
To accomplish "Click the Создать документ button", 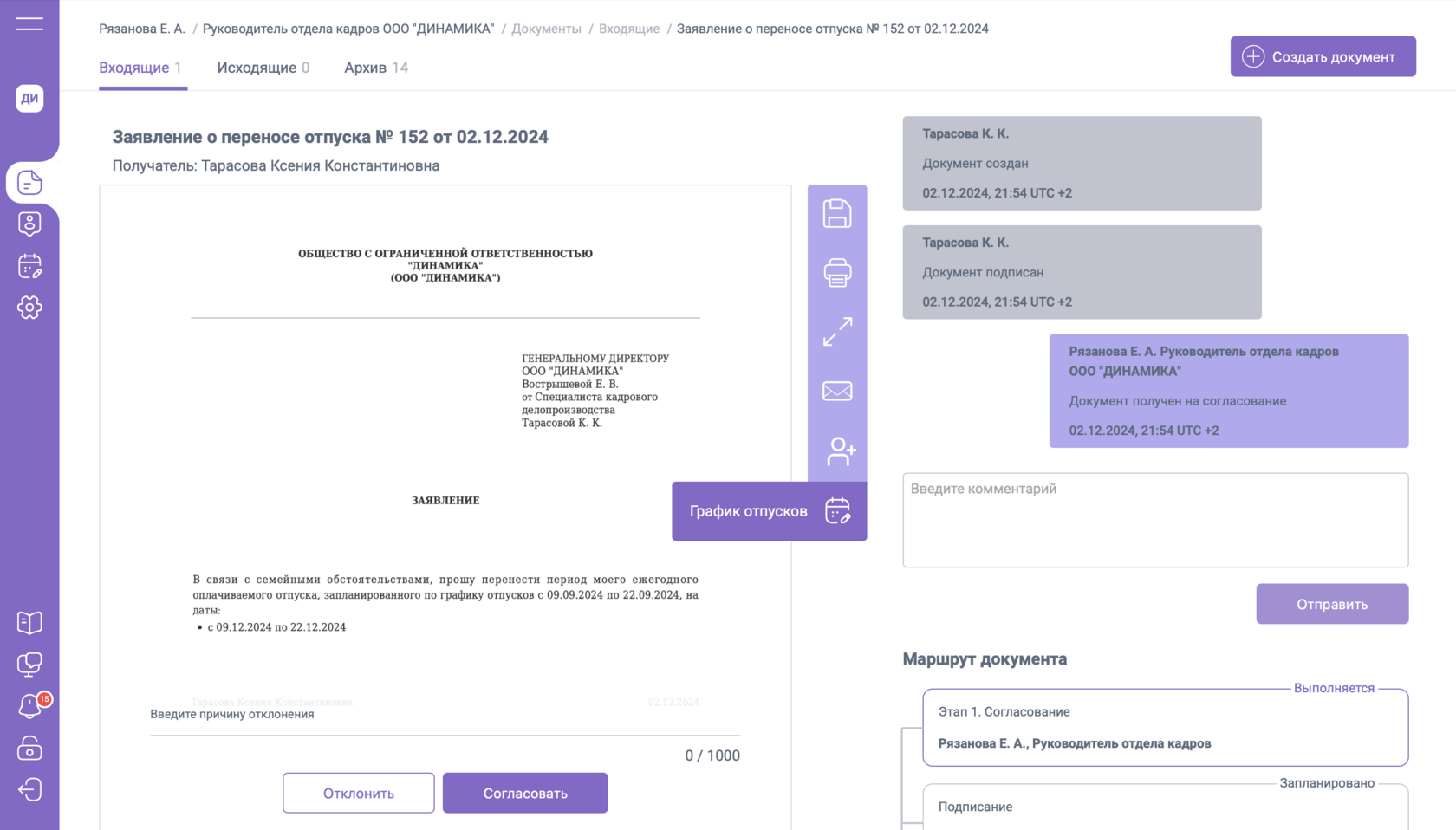I will [x=1323, y=56].
